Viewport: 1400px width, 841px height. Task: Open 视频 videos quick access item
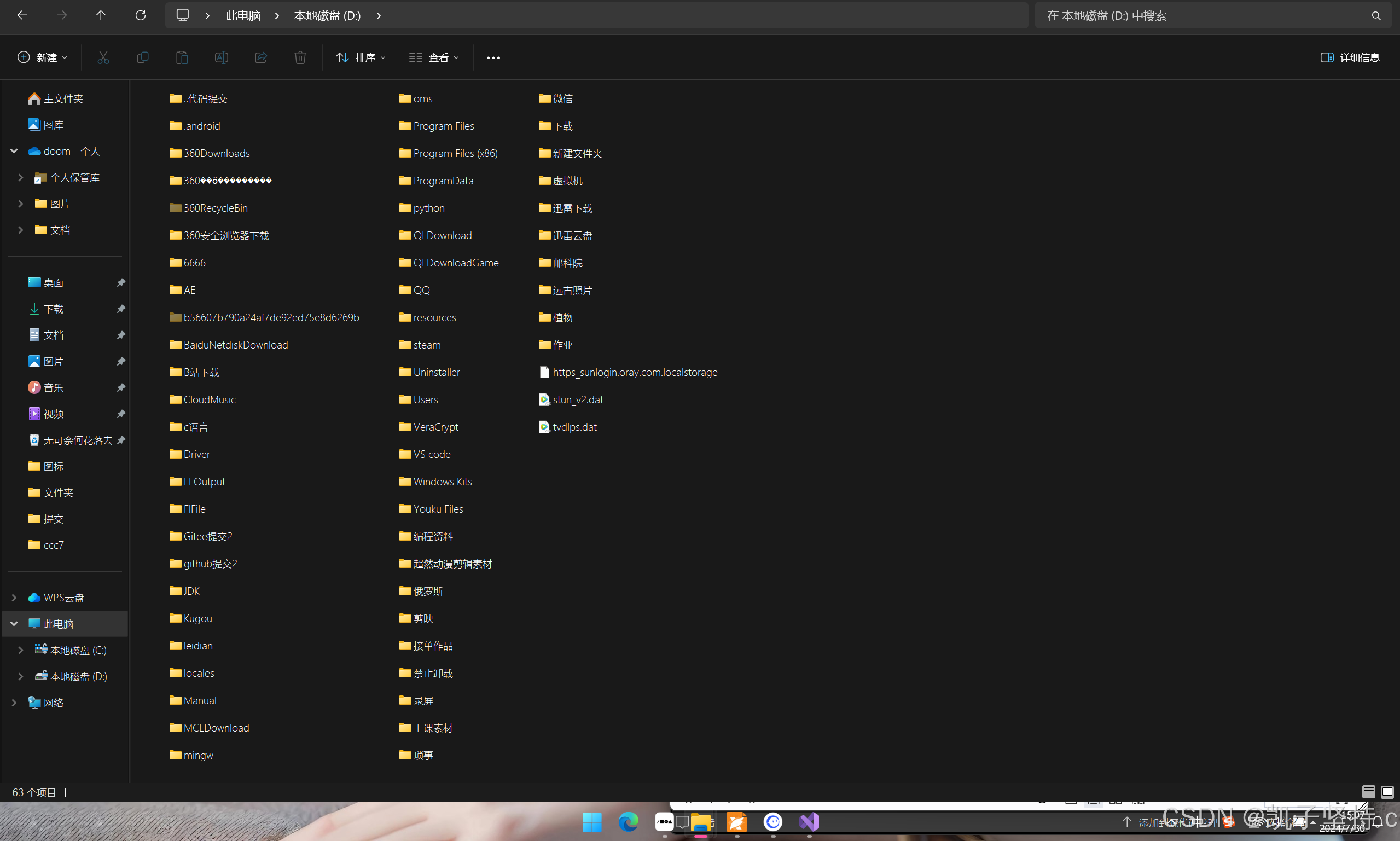pos(46,414)
